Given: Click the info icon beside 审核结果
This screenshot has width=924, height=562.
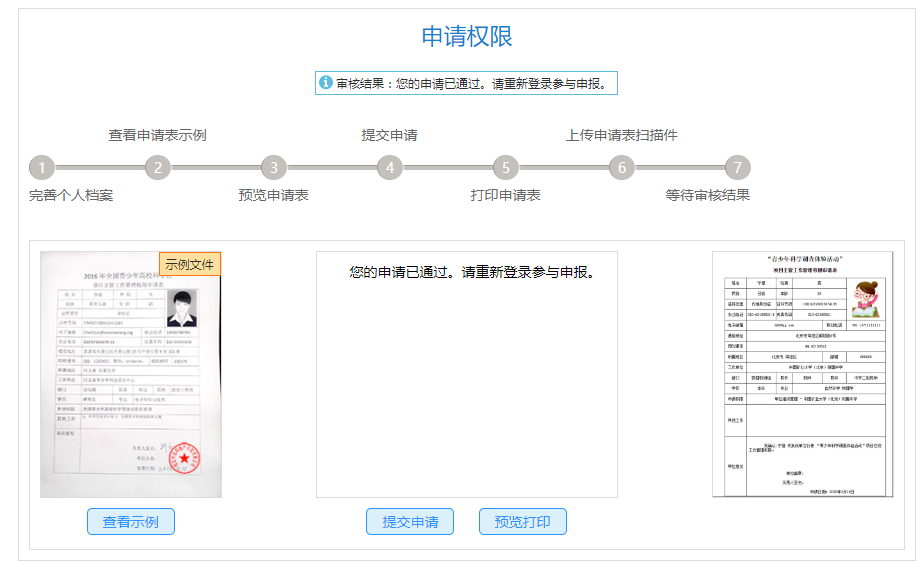Looking at the screenshot, I should (326, 83).
